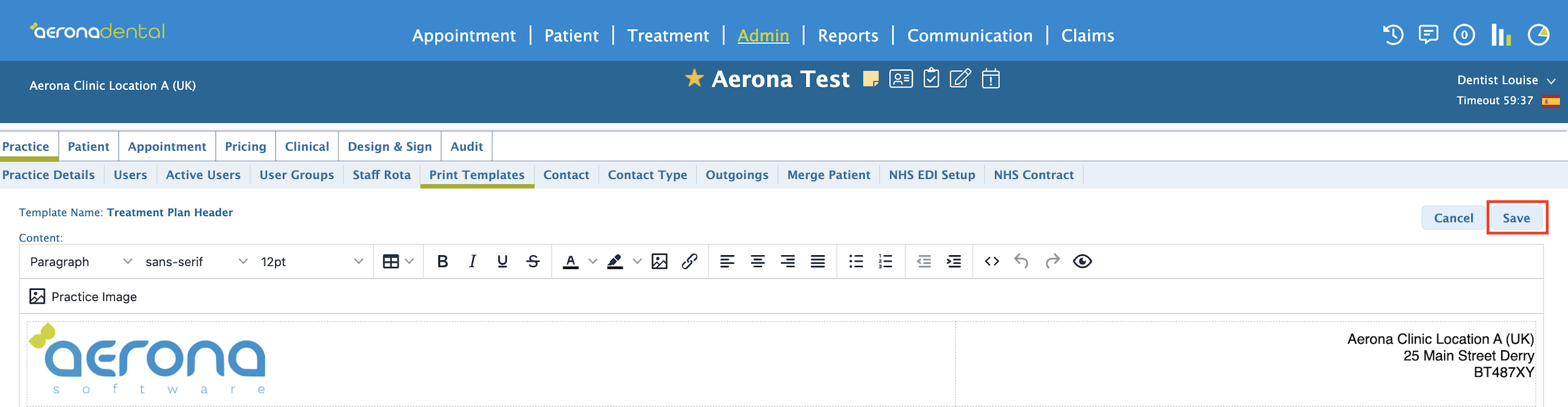
Task: Open the table insert dropdown
Action: tap(398, 261)
